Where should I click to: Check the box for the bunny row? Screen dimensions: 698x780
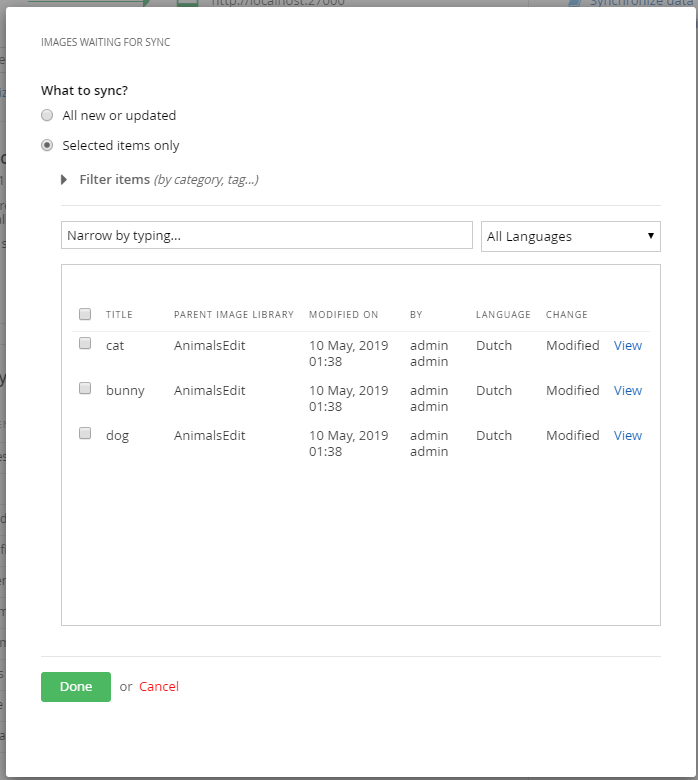coord(85,388)
